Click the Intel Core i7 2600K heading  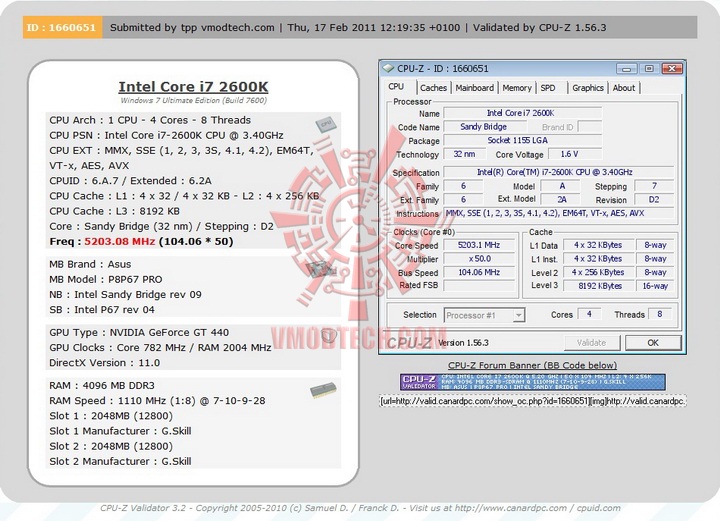(x=193, y=87)
